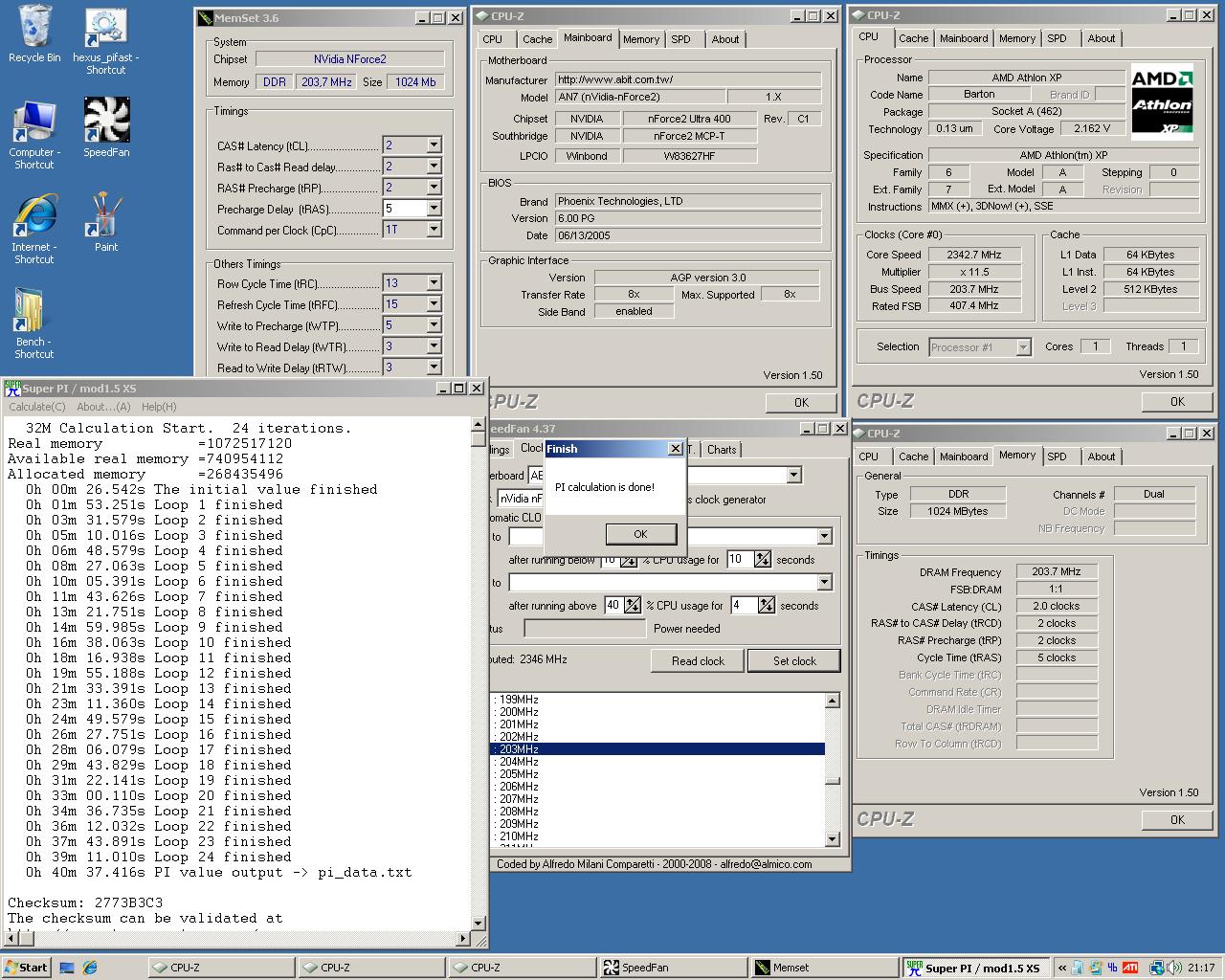Click Set clock button in SpeedFan

point(794,661)
